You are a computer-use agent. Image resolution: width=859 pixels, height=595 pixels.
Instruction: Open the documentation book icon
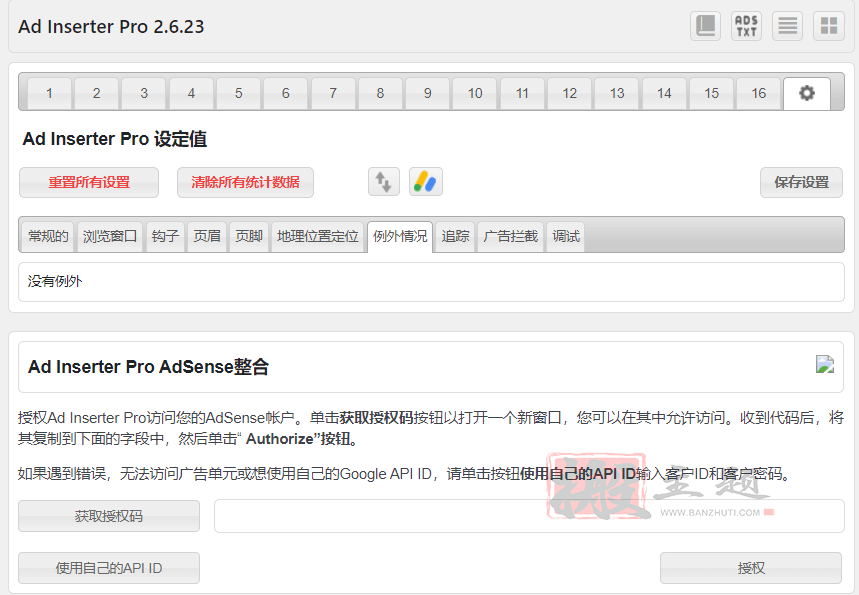pos(705,26)
